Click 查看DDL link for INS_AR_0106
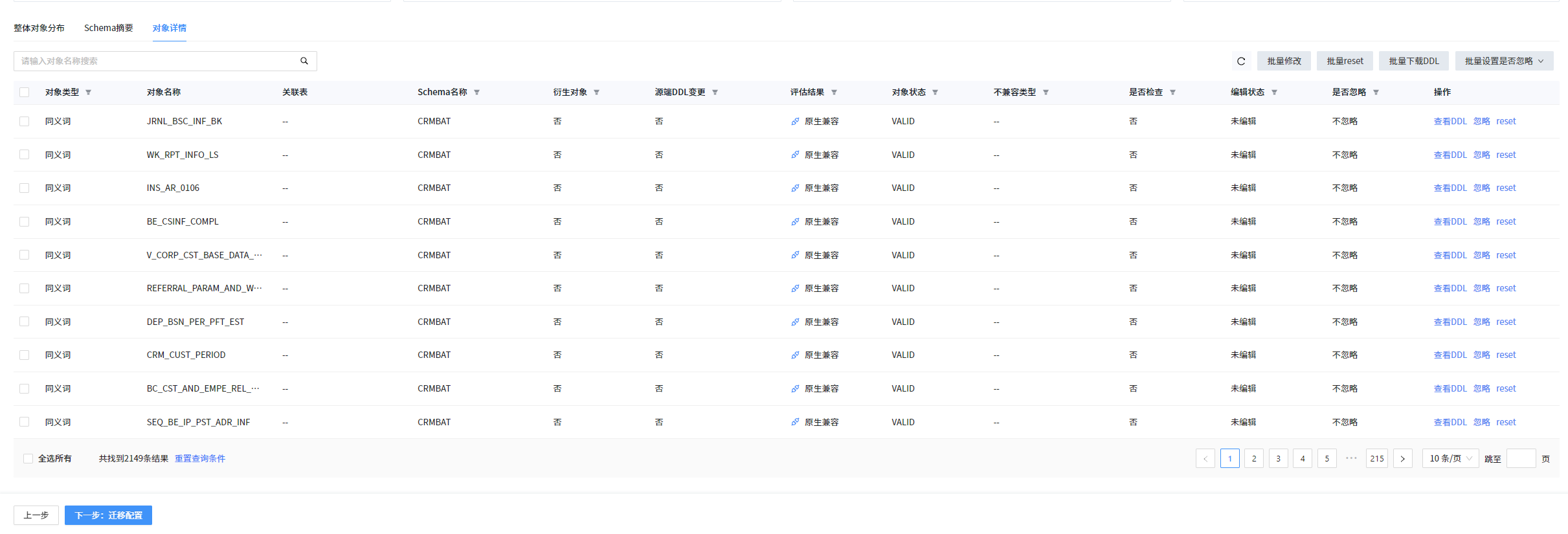This screenshot has height=534, width=1568. pos(1450,188)
